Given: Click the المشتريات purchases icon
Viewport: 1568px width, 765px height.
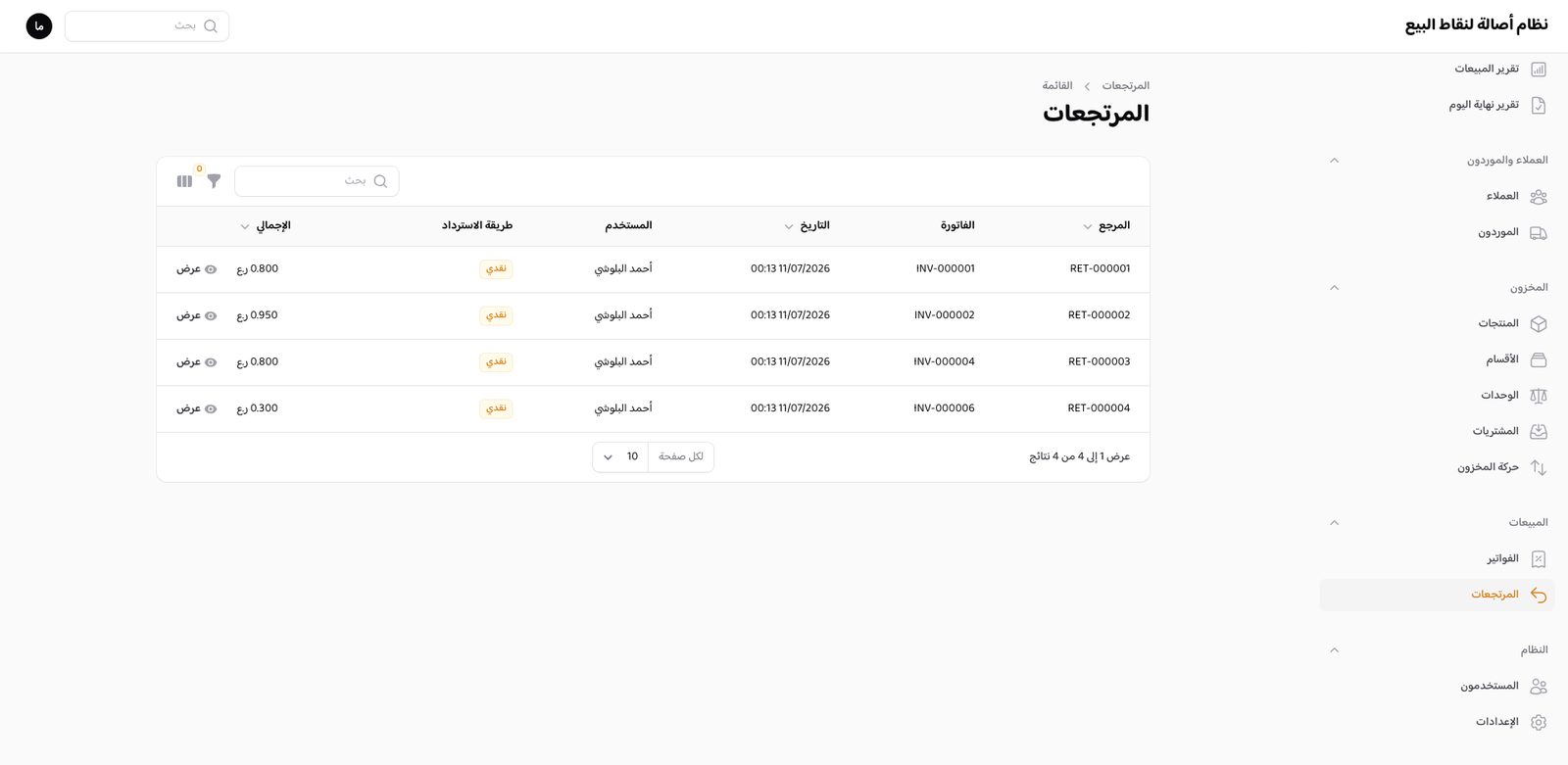Looking at the screenshot, I should pyautogui.click(x=1539, y=432).
